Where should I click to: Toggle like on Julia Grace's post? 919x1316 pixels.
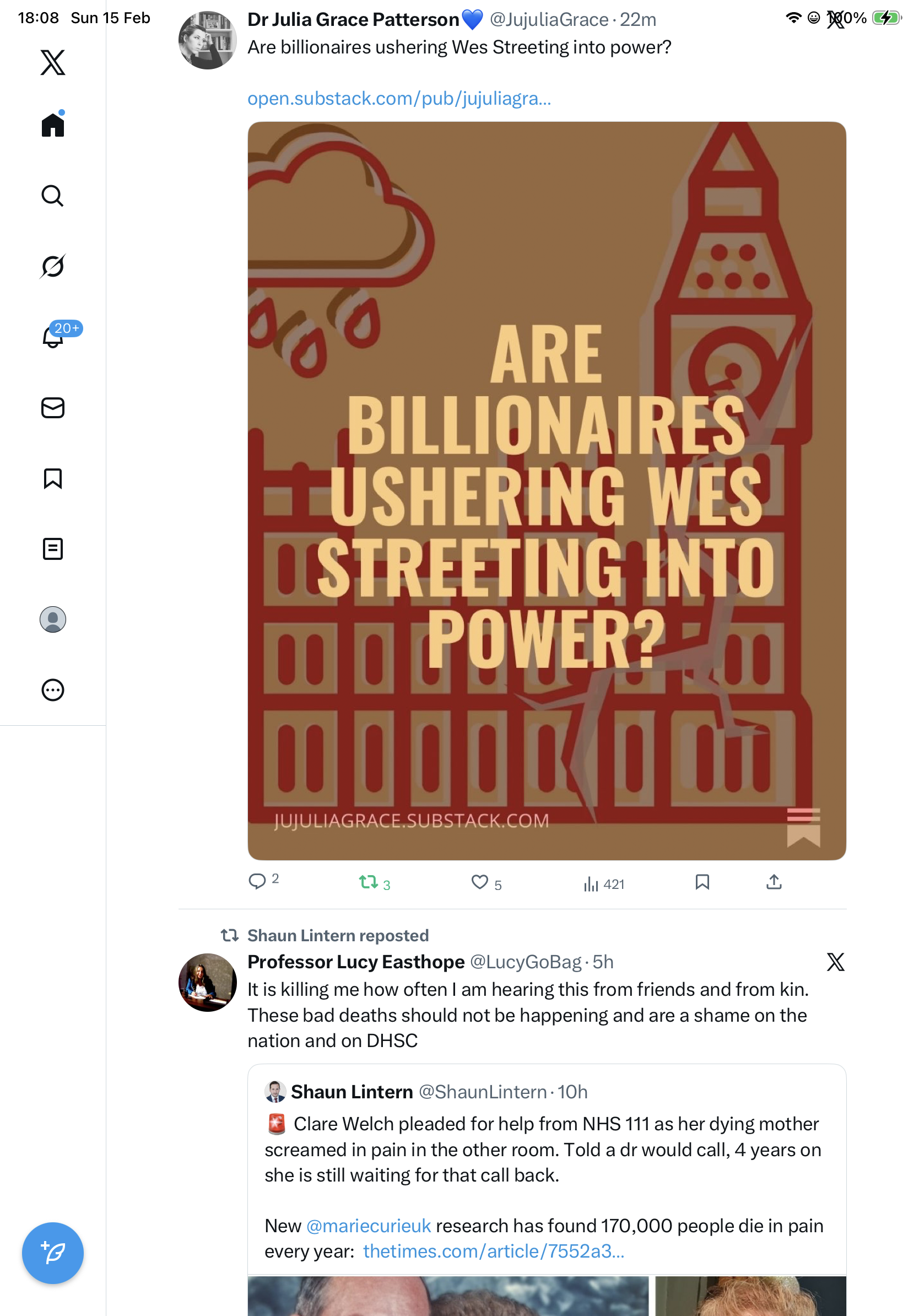tap(479, 882)
